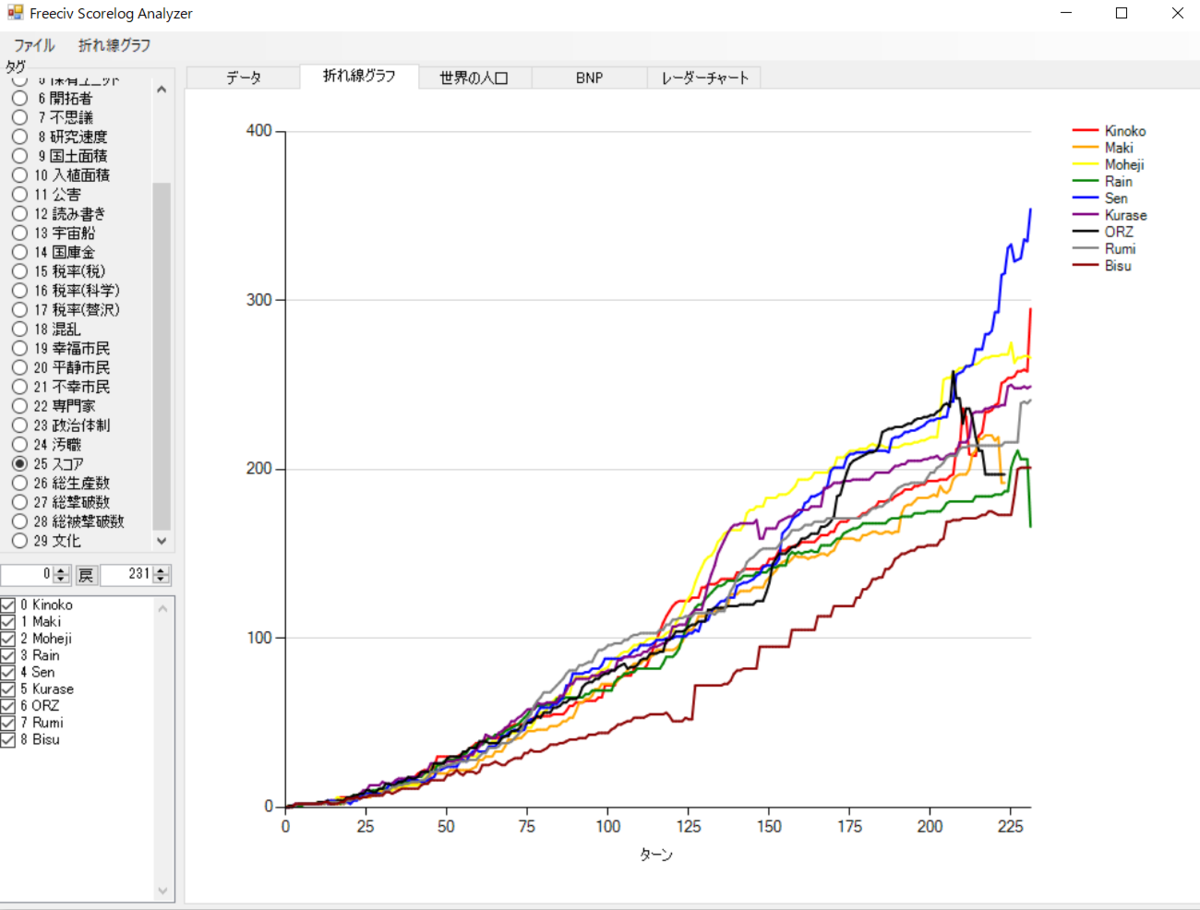Select the 20 平静市民 radio button
This screenshot has height=910, width=1200.
(19, 367)
